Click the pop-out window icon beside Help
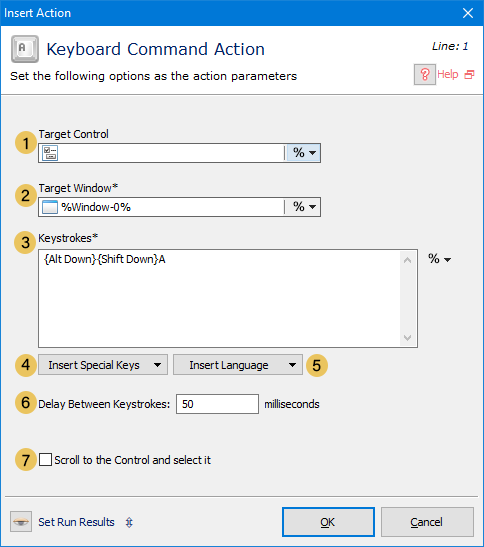Image resolution: width=484 pixels, height=547 pixels. [469, 74]
